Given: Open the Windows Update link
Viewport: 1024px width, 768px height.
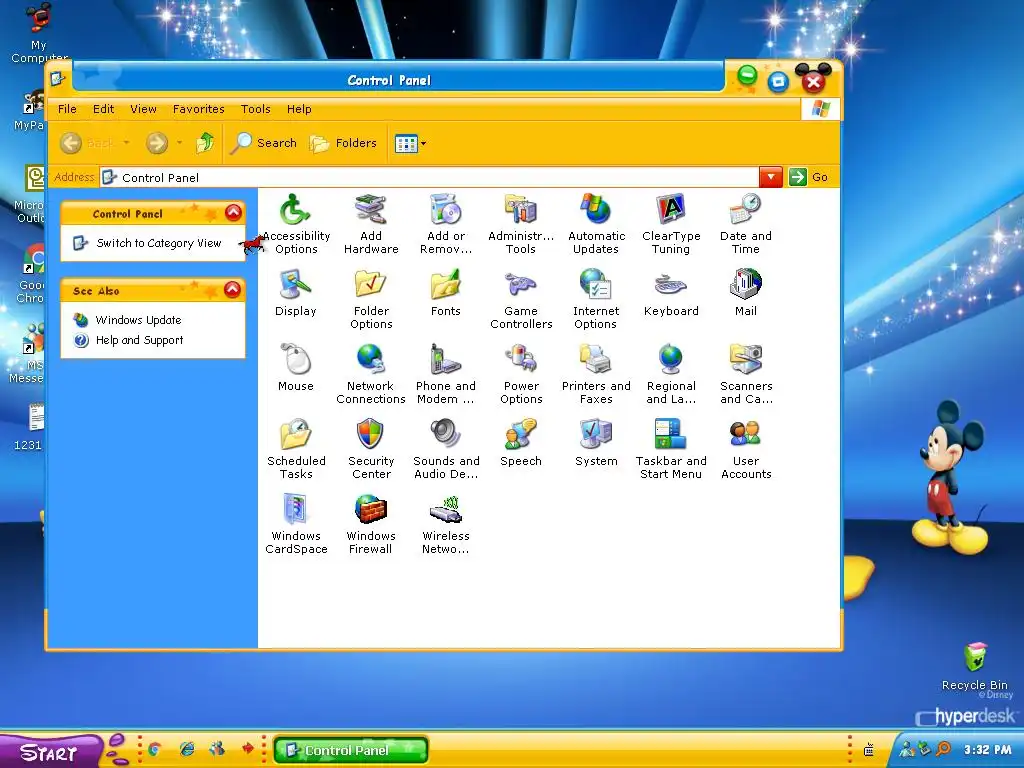Looking at the screenshot, I should tap(138, 320).
